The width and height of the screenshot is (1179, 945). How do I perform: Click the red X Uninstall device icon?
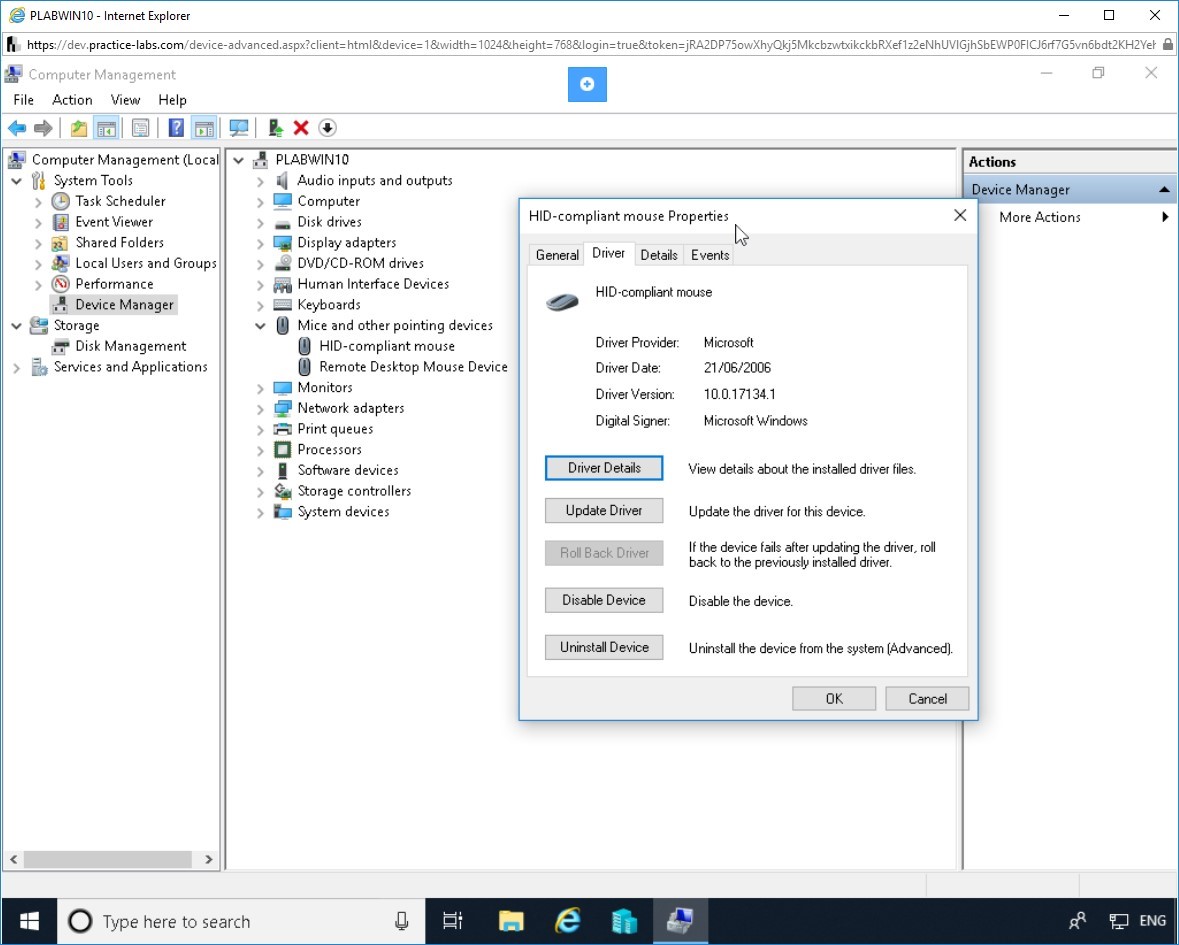click(x=301, y=128)
